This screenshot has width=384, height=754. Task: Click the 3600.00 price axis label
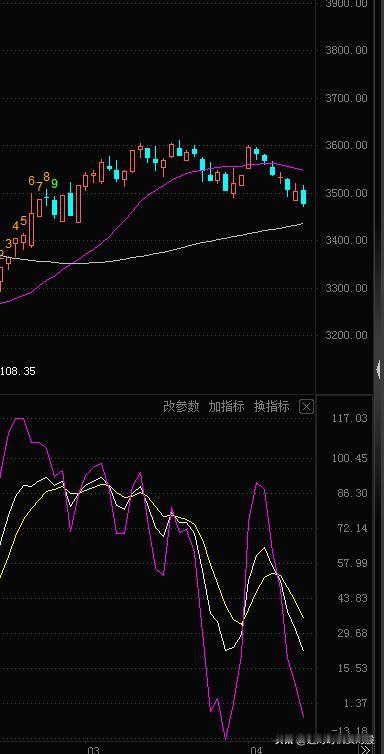pyautogui.click(x=346, y=145)
